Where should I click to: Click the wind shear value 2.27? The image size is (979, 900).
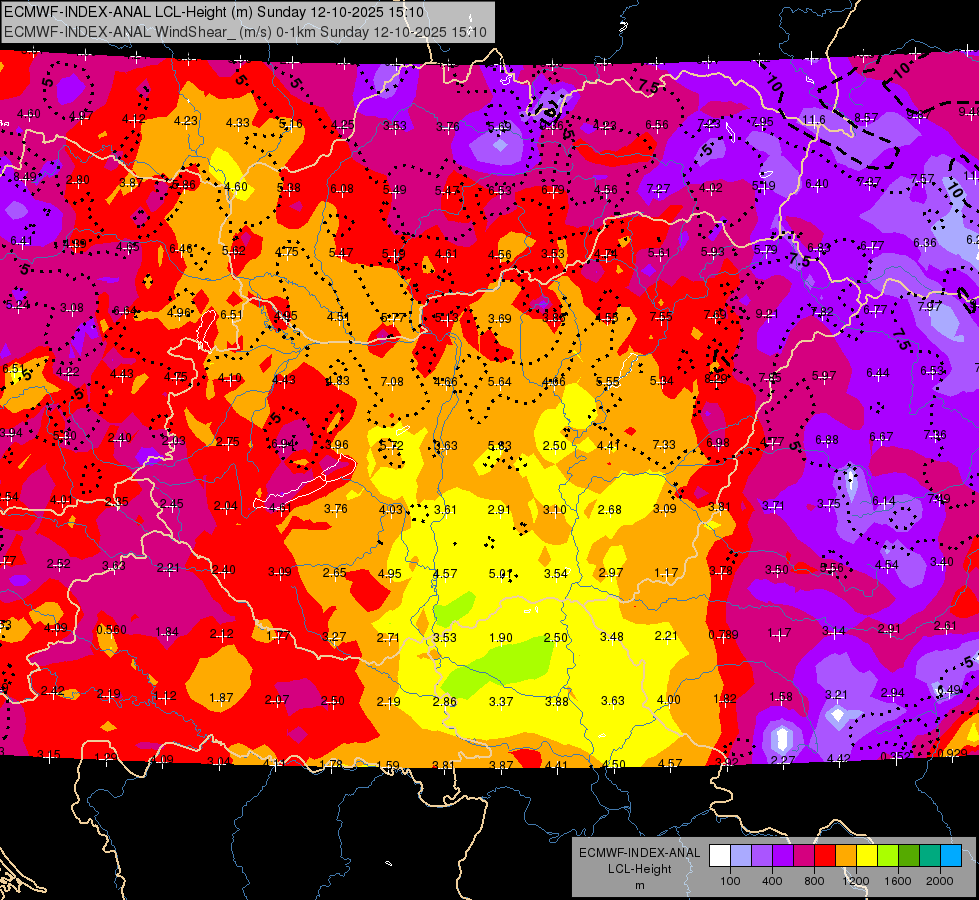[x=783, y=760]
